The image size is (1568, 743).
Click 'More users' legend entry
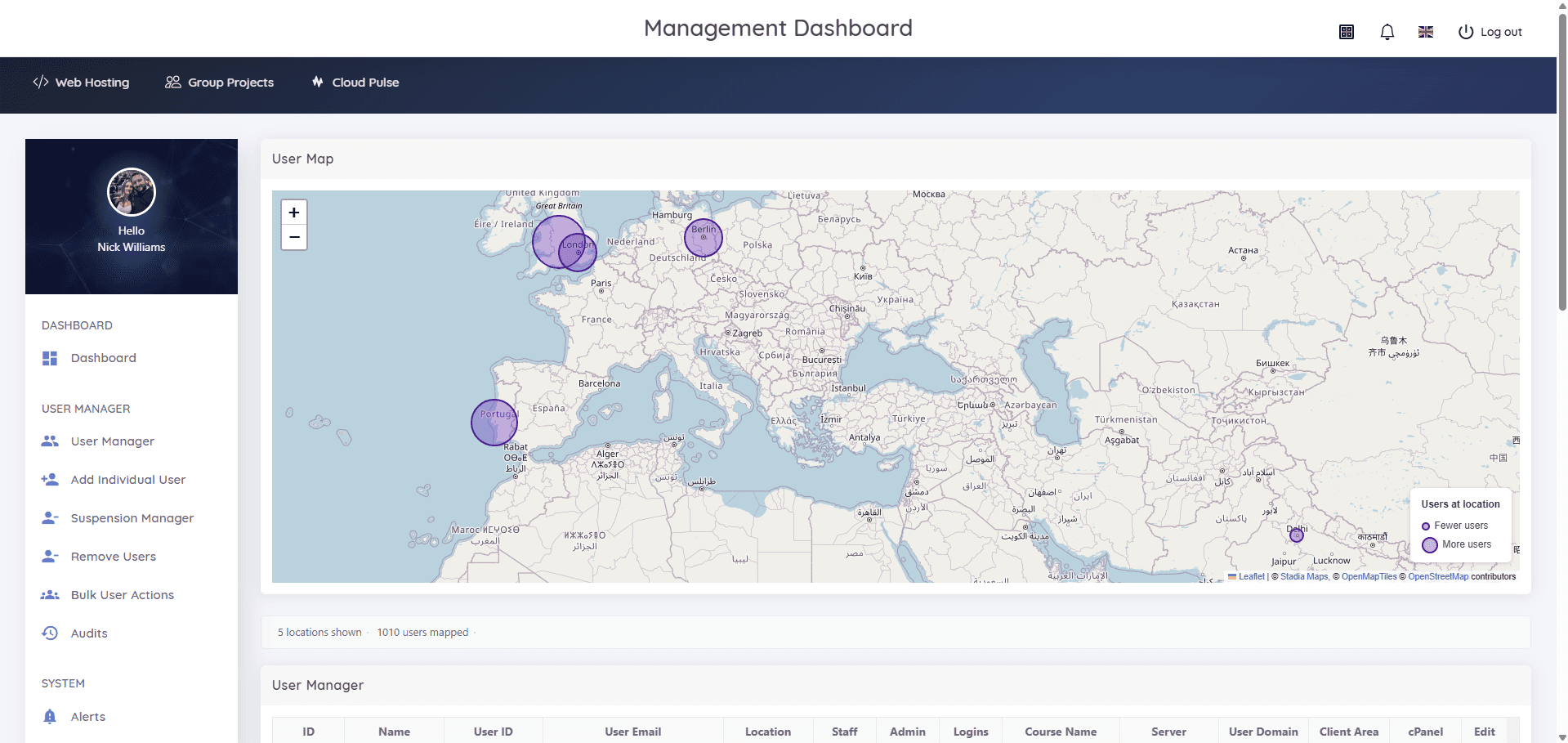click(1457, 544)
